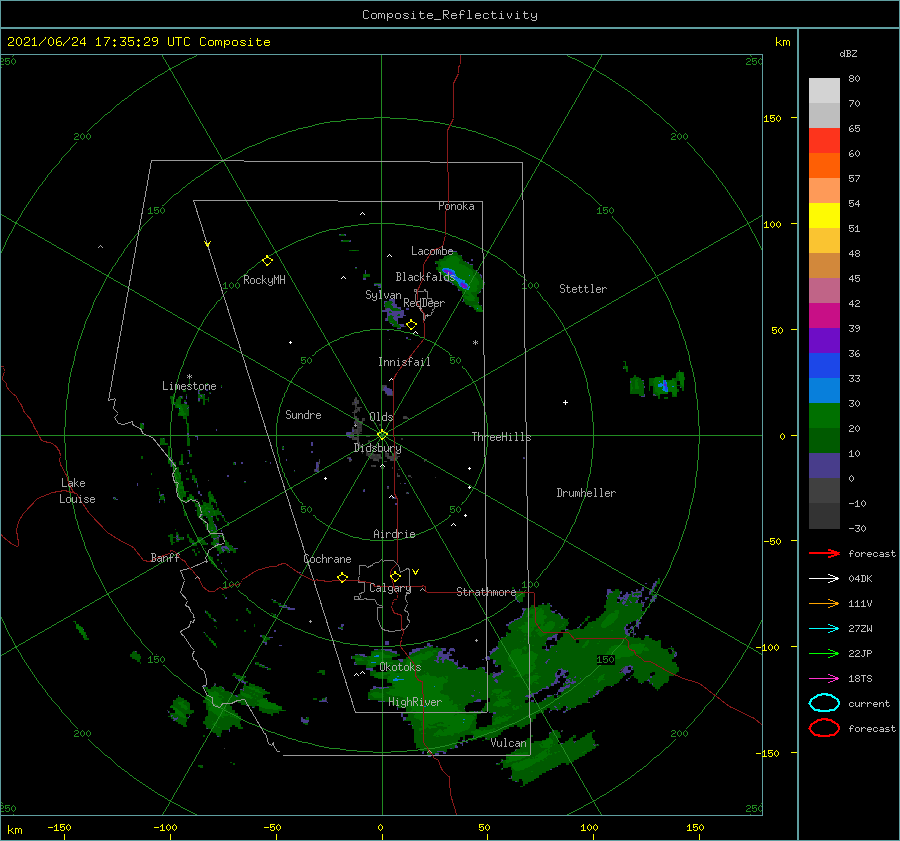Click the Drumheller city label

click(586, 493)
